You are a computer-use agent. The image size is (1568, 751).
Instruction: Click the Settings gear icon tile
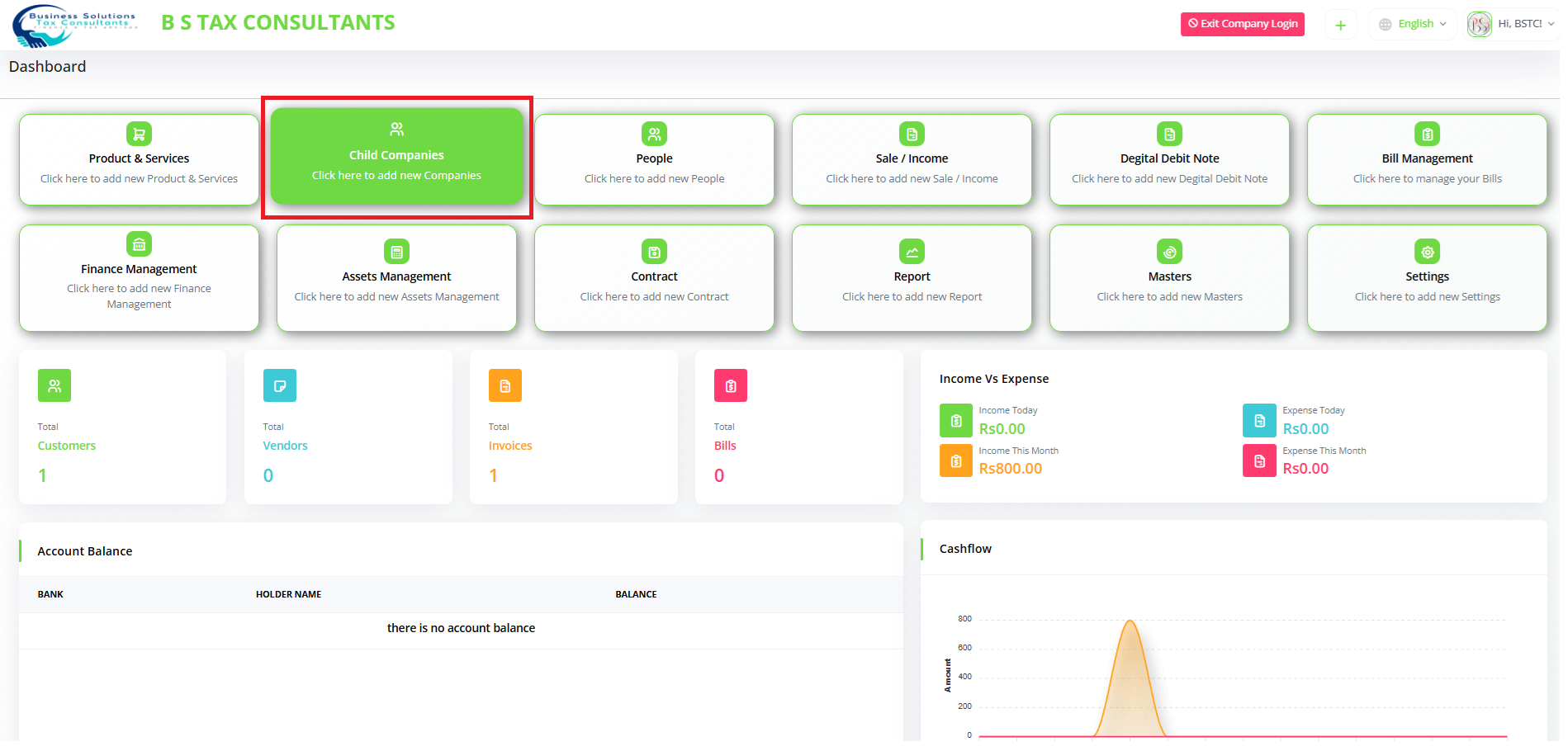tap(1427, 252)
